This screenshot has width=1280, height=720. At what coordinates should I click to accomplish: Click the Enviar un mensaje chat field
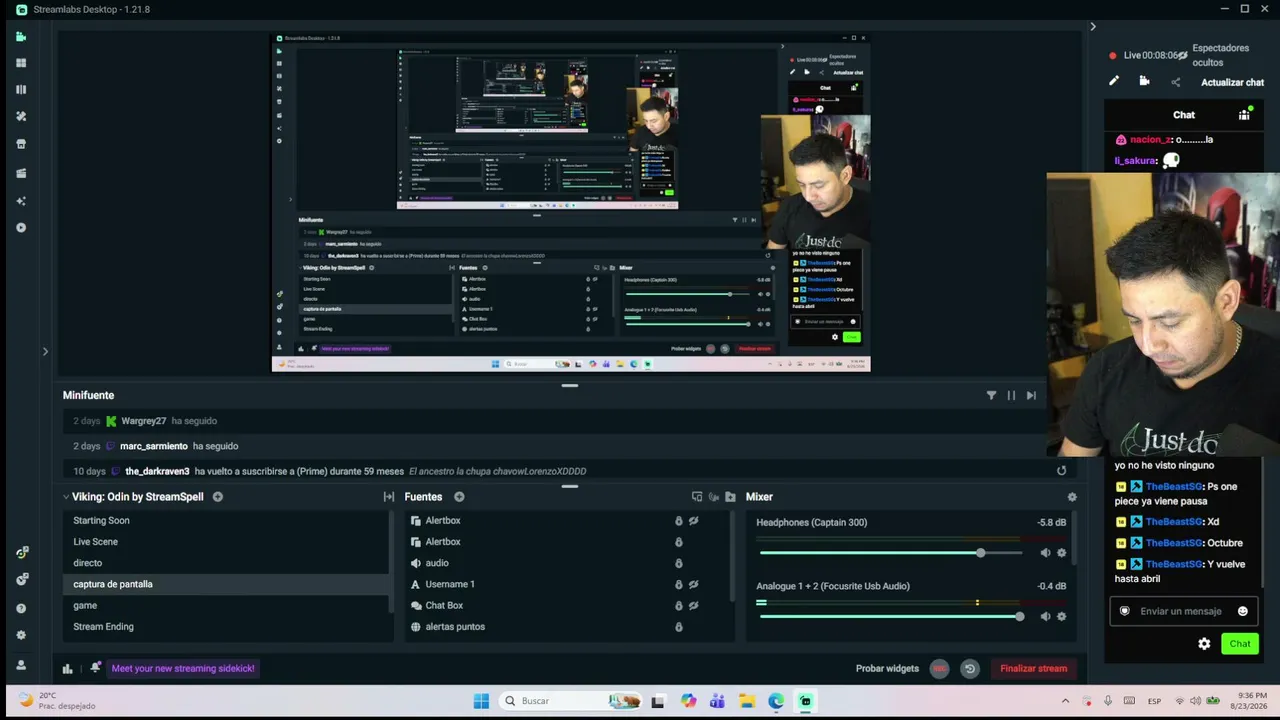(1182, 611)
